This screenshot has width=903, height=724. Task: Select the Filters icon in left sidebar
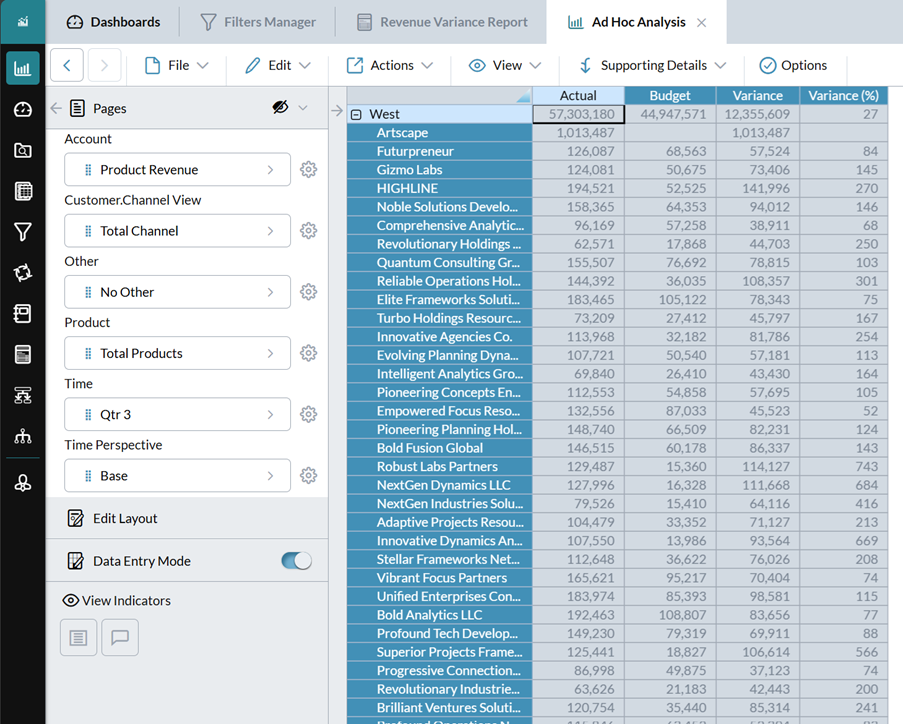22,232
